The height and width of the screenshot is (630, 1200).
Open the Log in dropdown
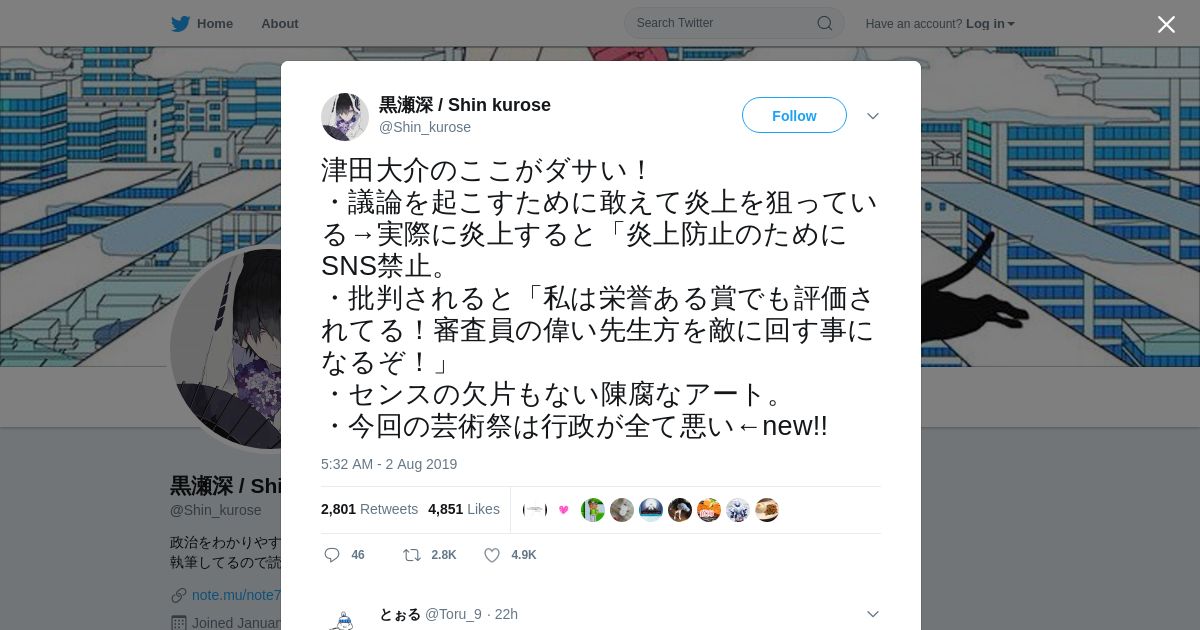(990, 23)
